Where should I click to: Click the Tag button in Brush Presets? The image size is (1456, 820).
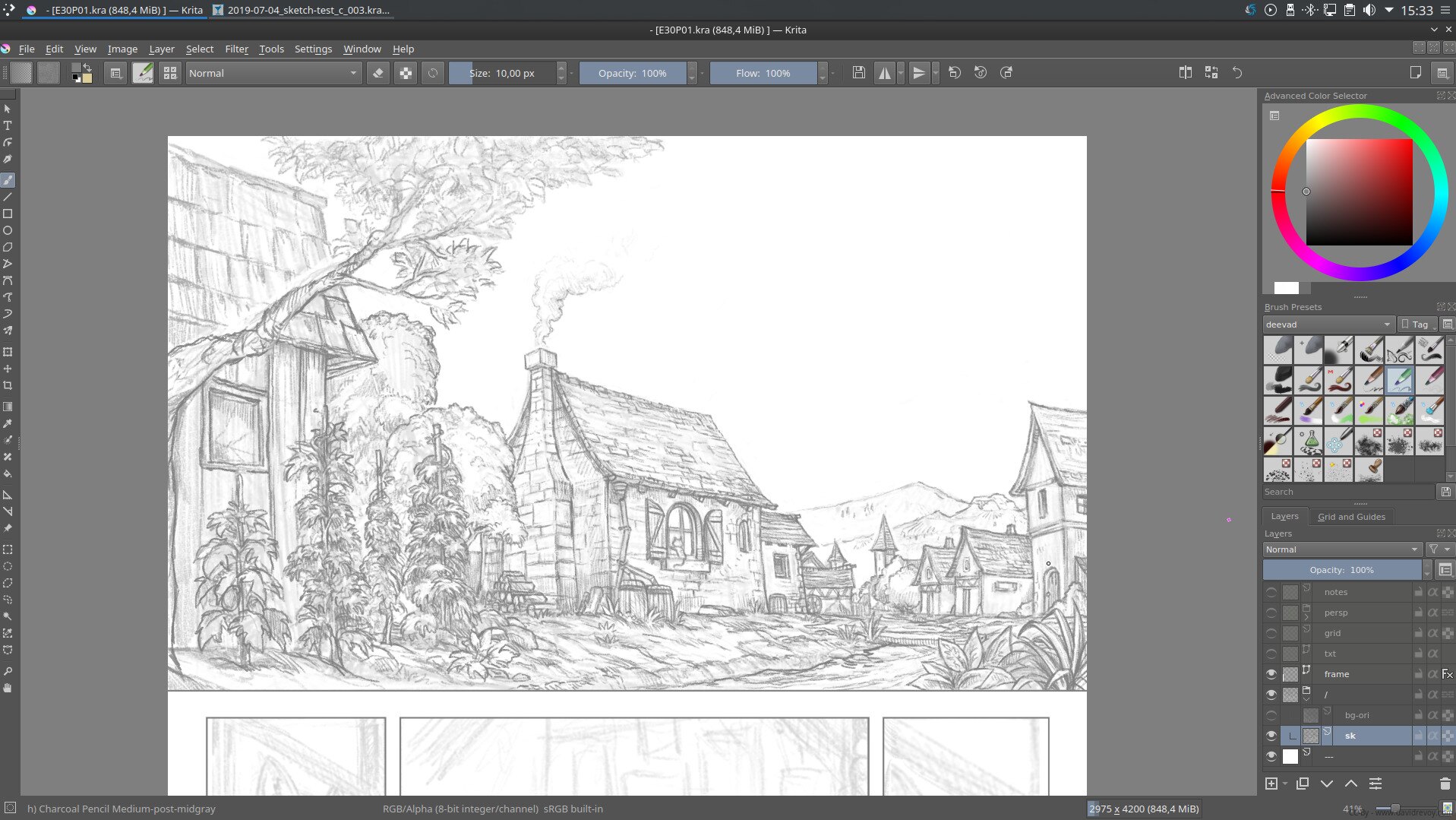1416,325
